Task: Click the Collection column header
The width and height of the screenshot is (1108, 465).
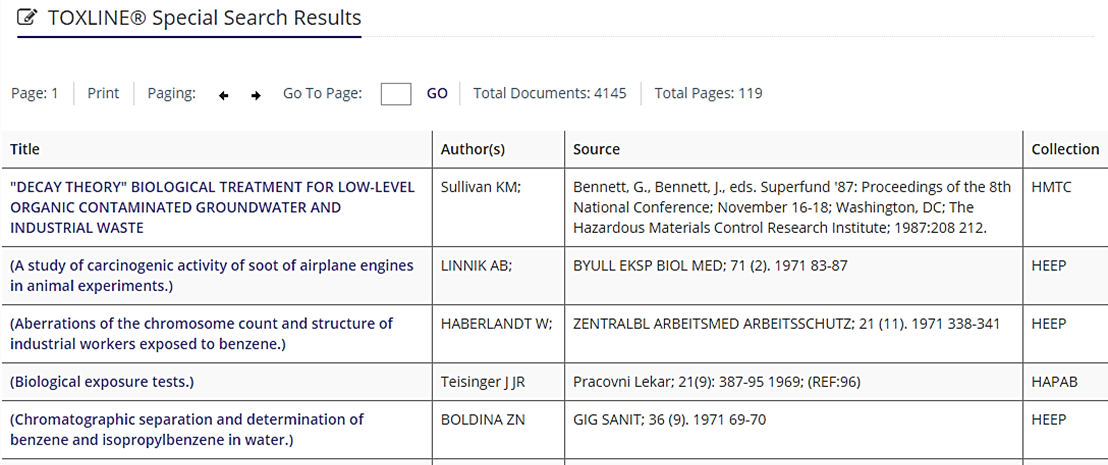Action: coord(1065,149)
